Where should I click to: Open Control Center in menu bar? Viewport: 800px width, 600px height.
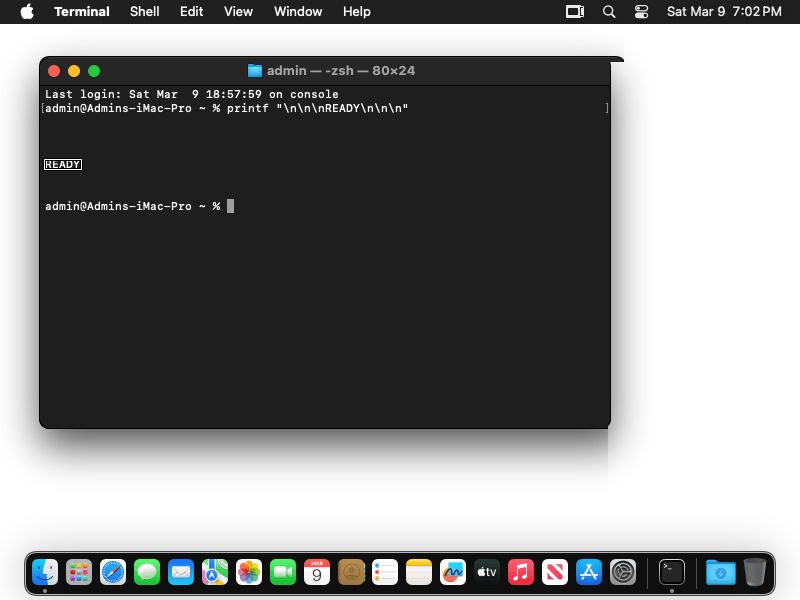point(641,12)
